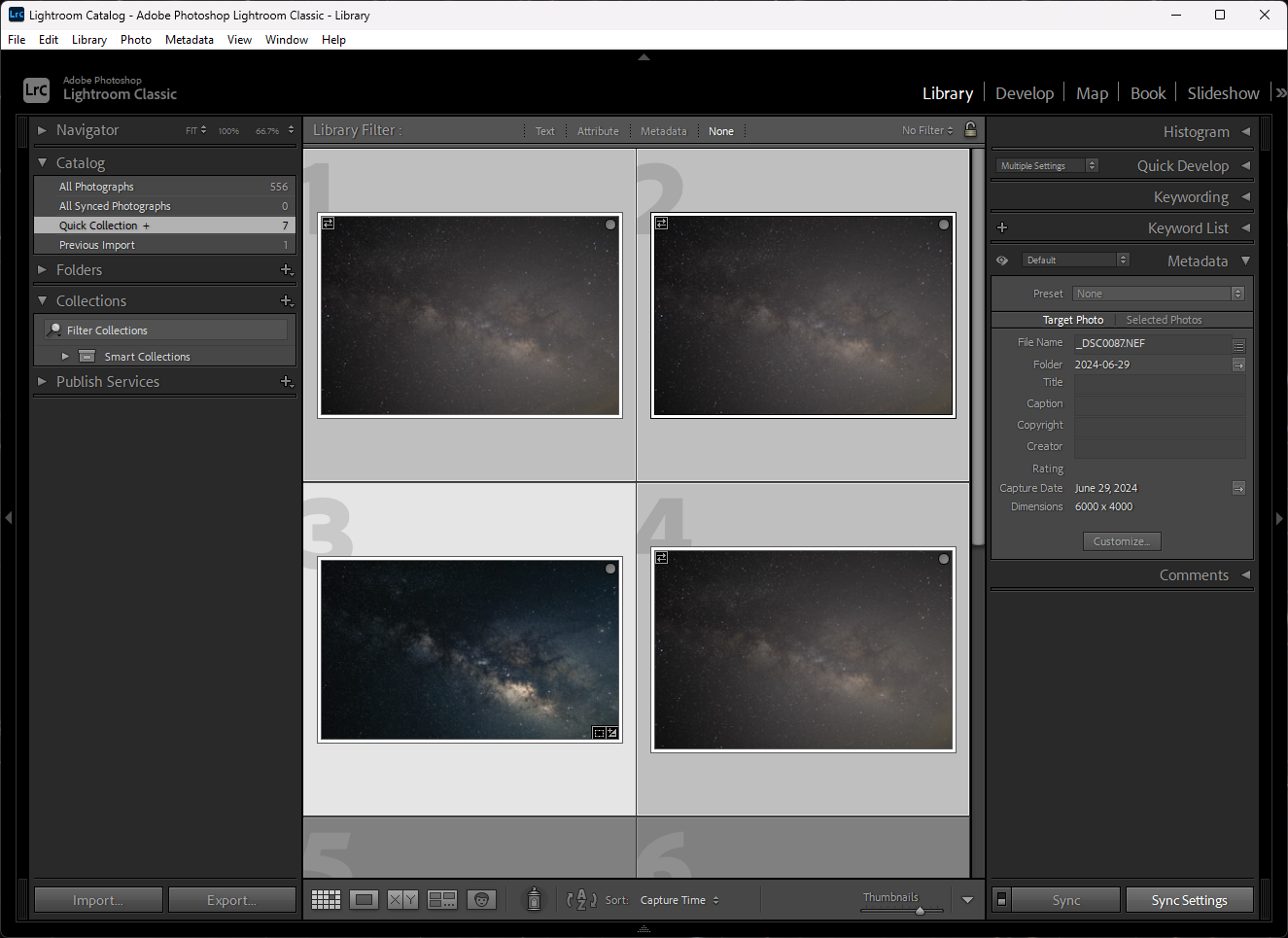Switch to Loupe view icon

click(365, 900)
